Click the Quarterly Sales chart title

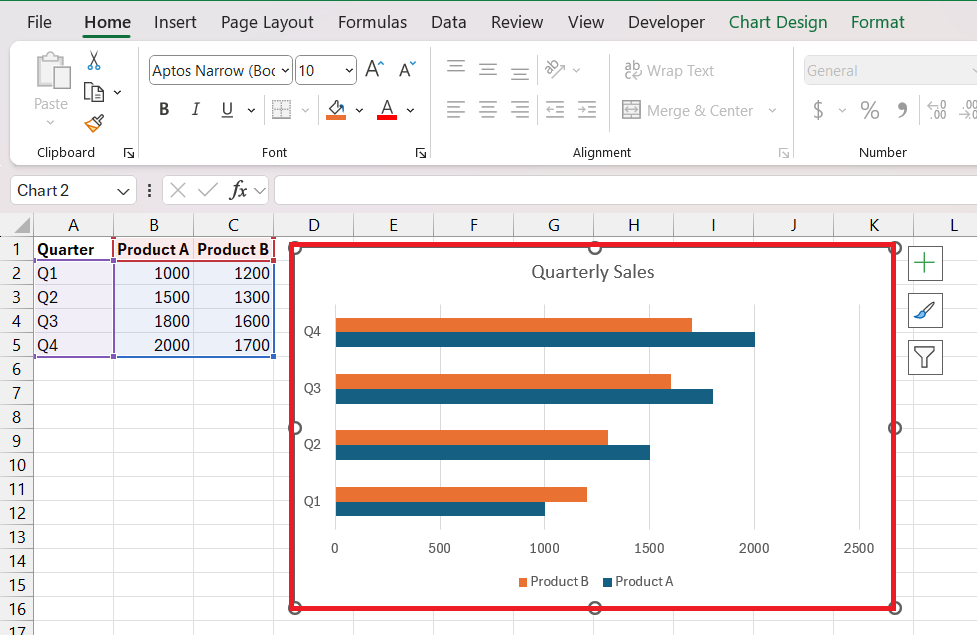[592, 272]
